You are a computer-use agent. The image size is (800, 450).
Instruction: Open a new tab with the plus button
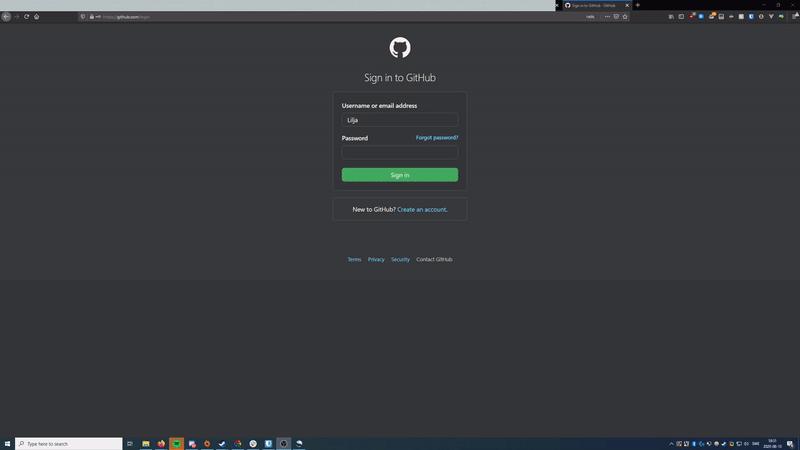[x=638, y=6]
